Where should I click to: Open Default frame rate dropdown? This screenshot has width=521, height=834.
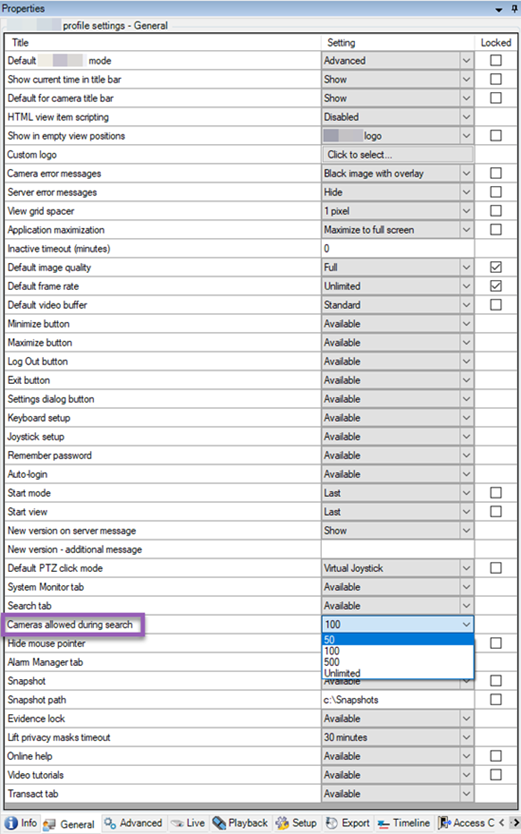click(x=466, y=286)
